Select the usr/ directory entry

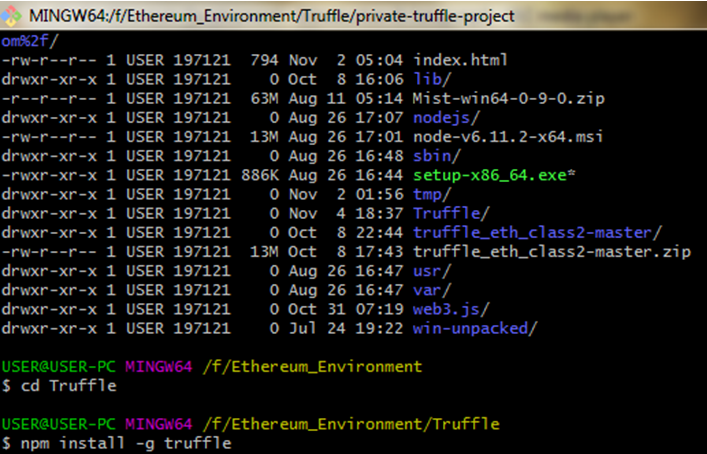click(432, 271)
